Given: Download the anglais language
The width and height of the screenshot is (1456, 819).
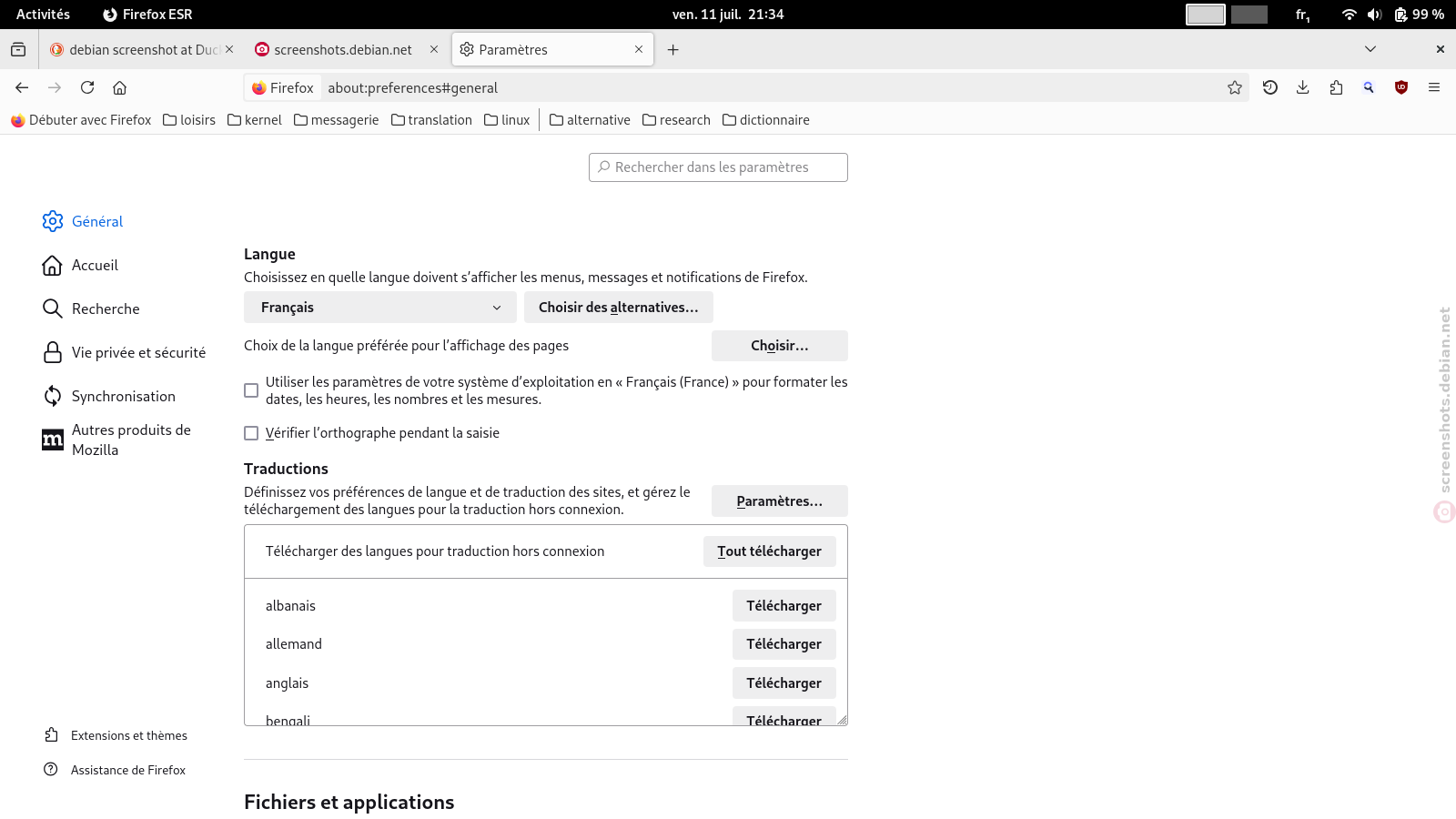Looking at the screenshot, I should point(784,683).
